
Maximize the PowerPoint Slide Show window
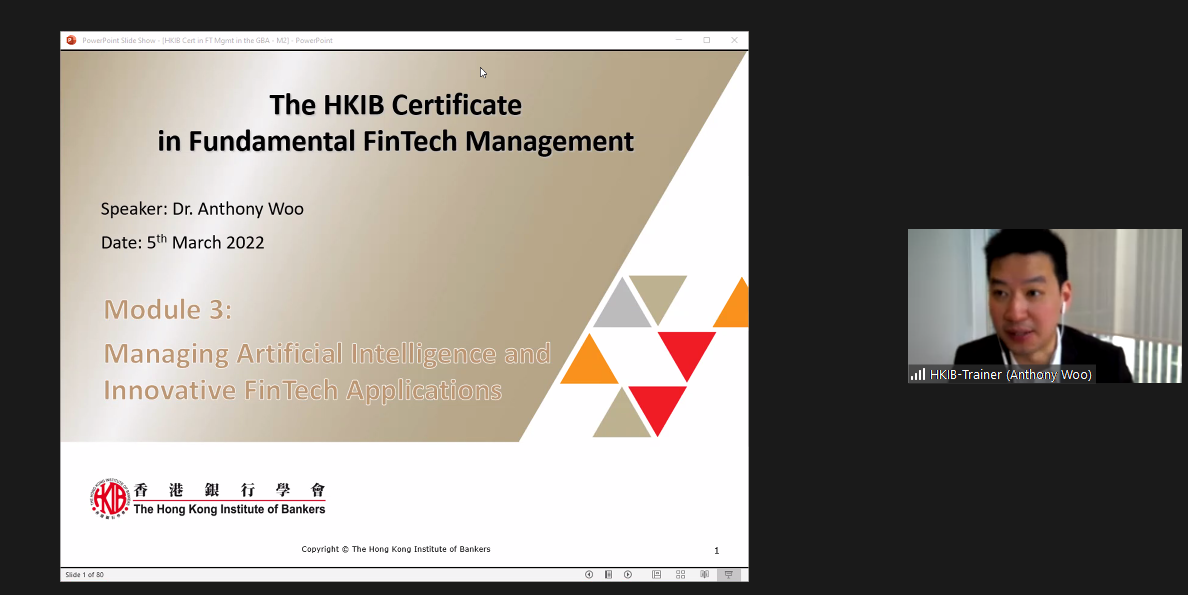click(707, 40)
